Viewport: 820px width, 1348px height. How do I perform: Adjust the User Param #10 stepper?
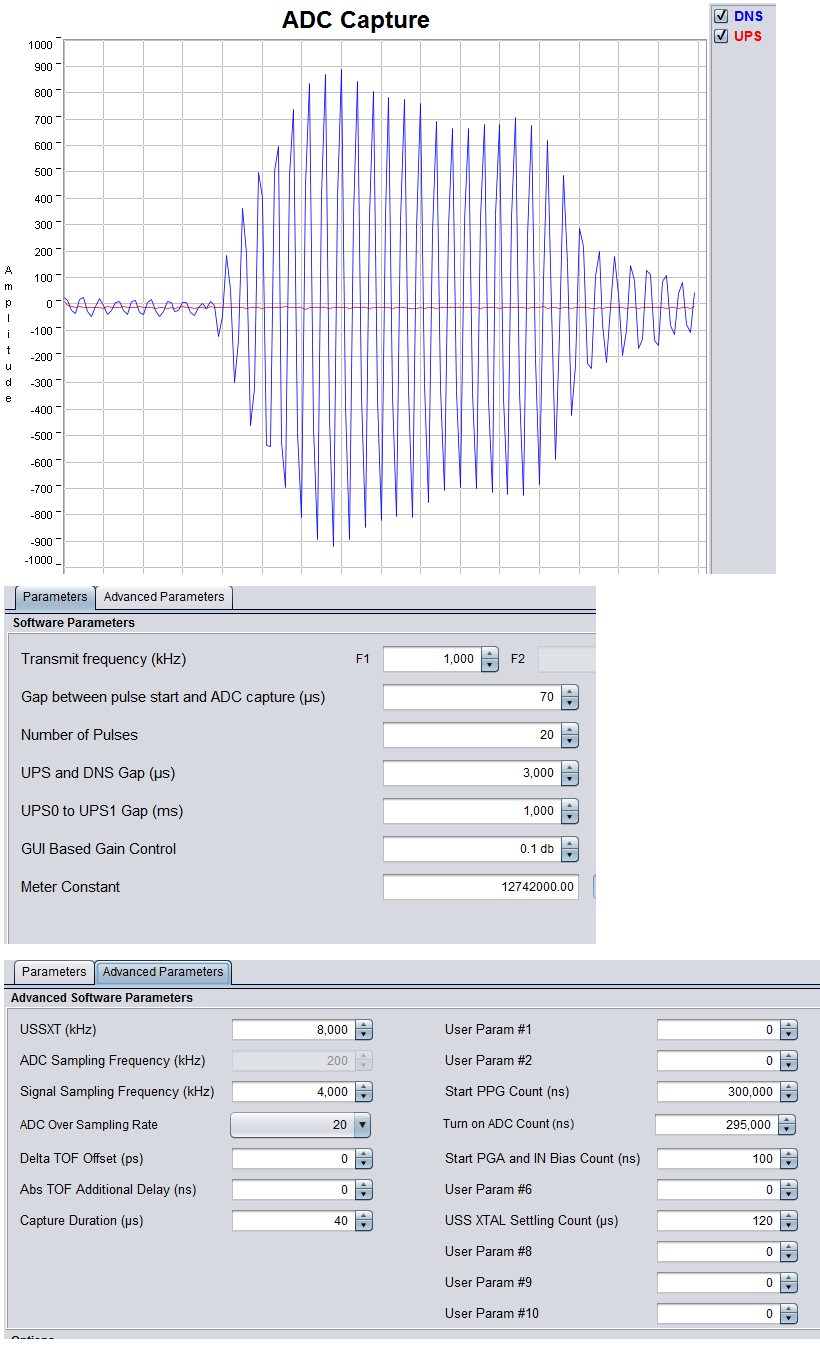tap(789, 1314)
